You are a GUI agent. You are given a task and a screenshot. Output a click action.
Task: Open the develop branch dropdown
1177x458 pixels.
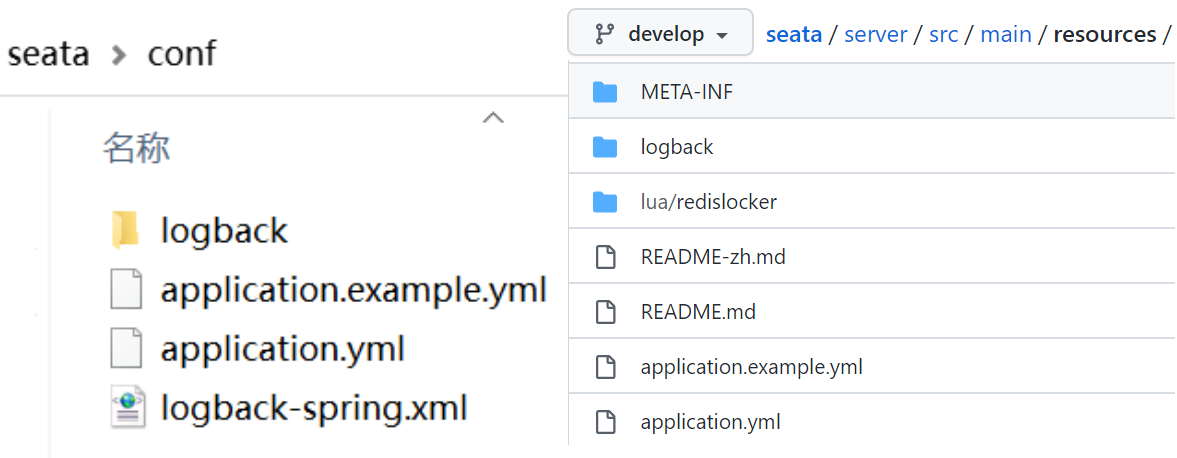pyautogui.click(x=661, y=32)
